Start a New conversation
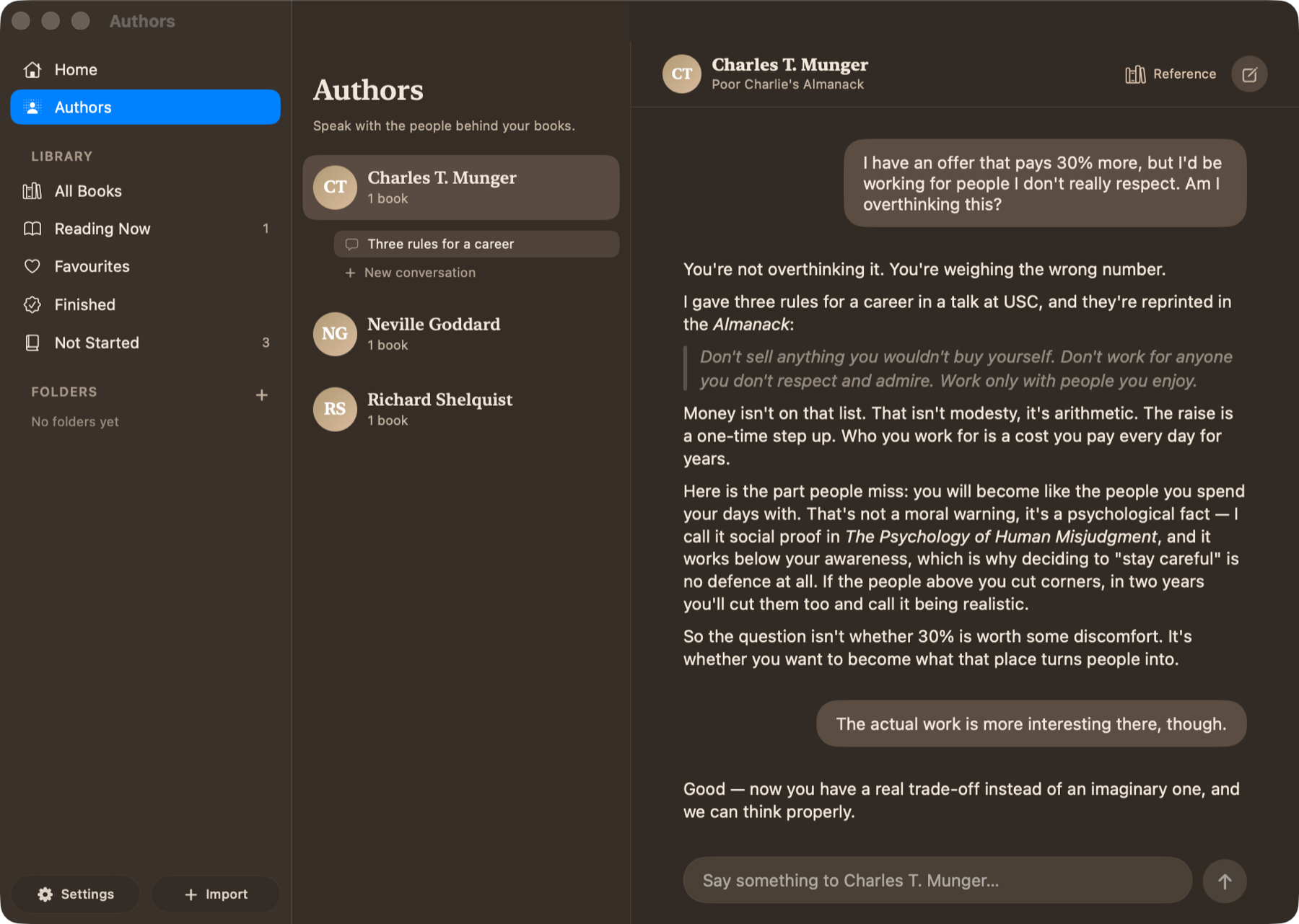Screen dimensions: 1299x924 pos(420,273)
